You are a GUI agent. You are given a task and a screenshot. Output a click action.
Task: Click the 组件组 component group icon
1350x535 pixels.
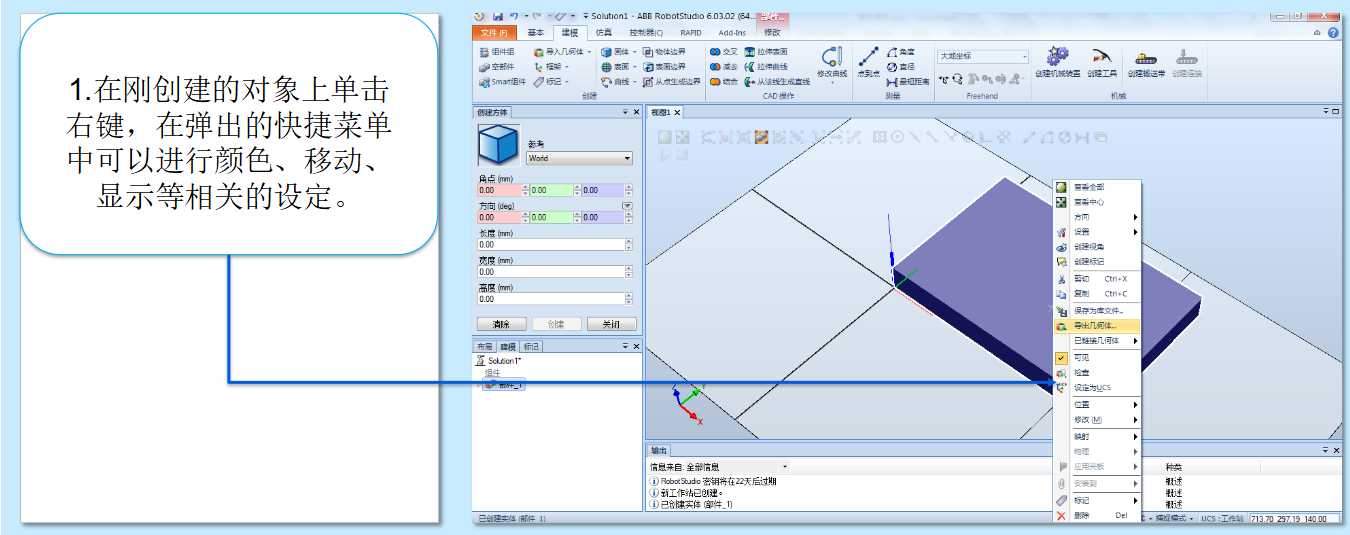497,52
